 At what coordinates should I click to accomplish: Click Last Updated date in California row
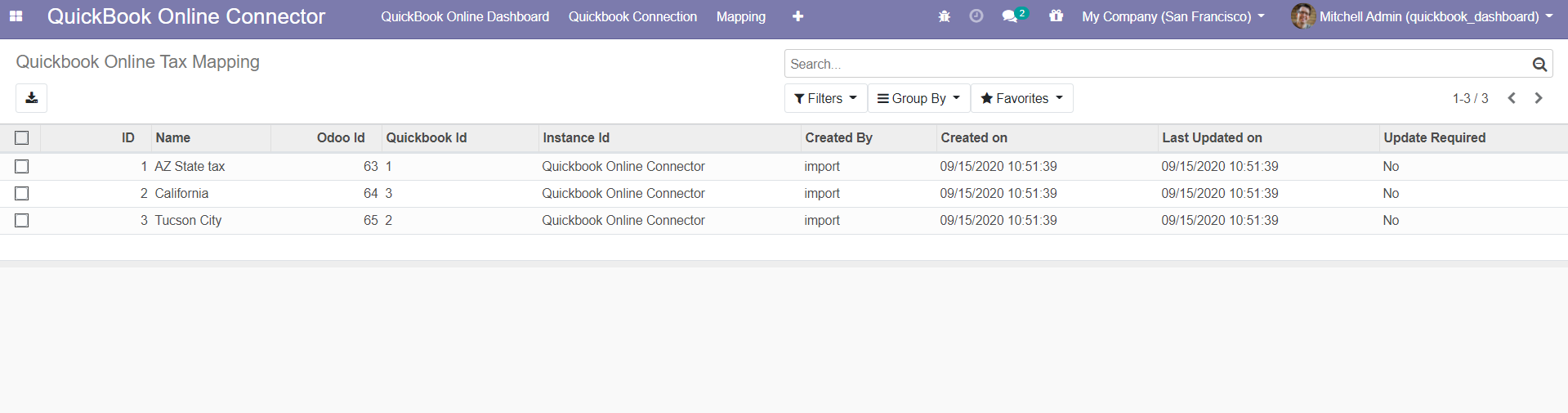[x=1220, y=194]
